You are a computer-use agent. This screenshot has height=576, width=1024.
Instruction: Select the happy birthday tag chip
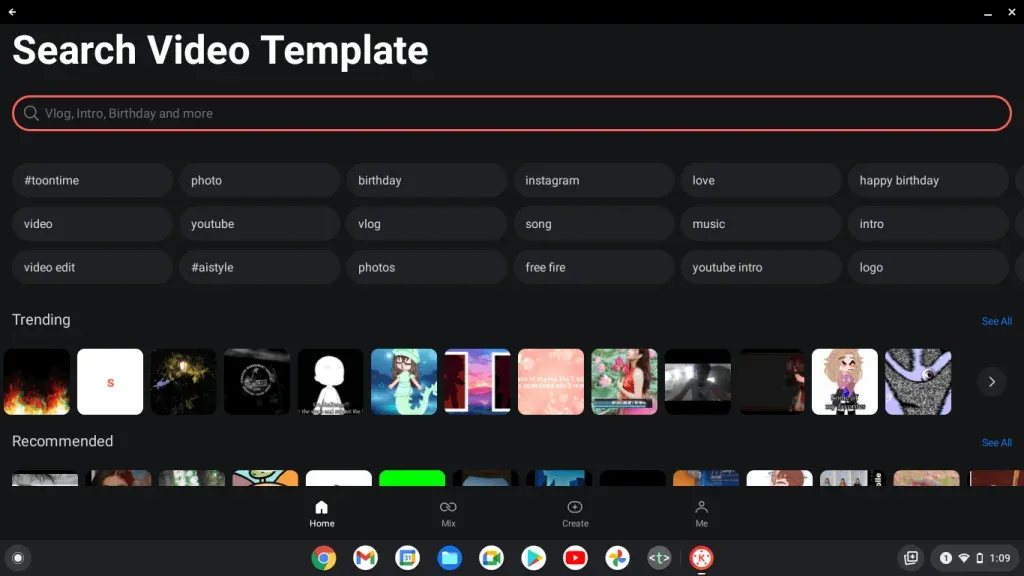click(927, 180)
